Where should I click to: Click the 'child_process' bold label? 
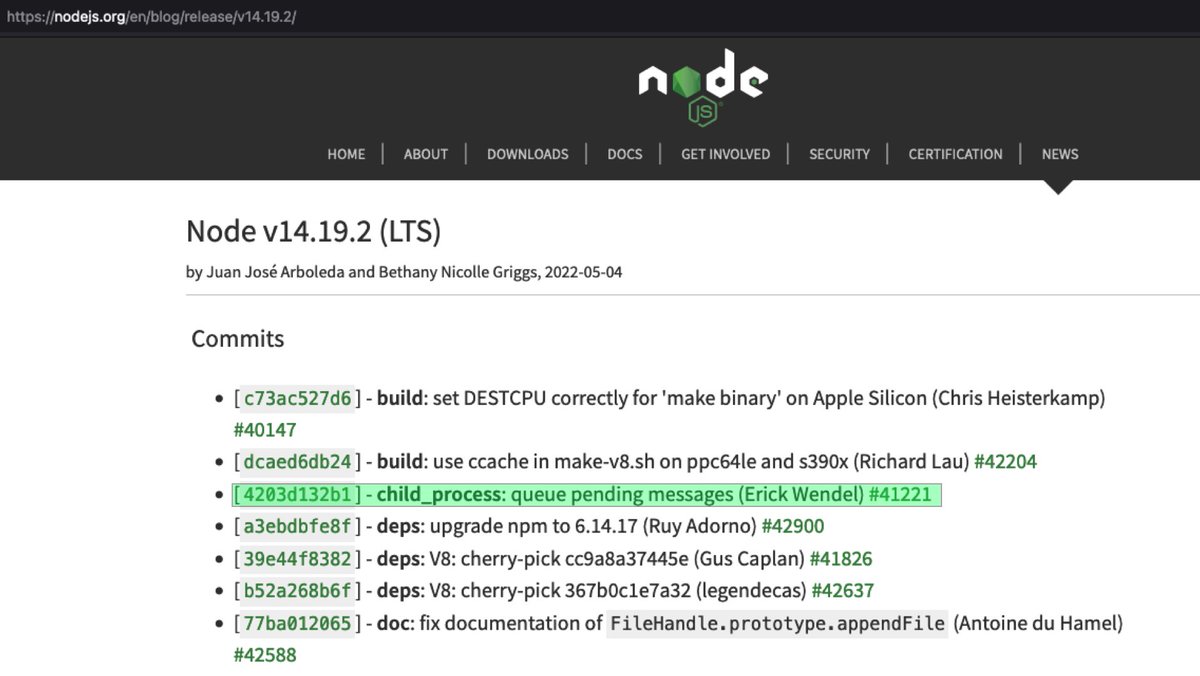[438, 494]
